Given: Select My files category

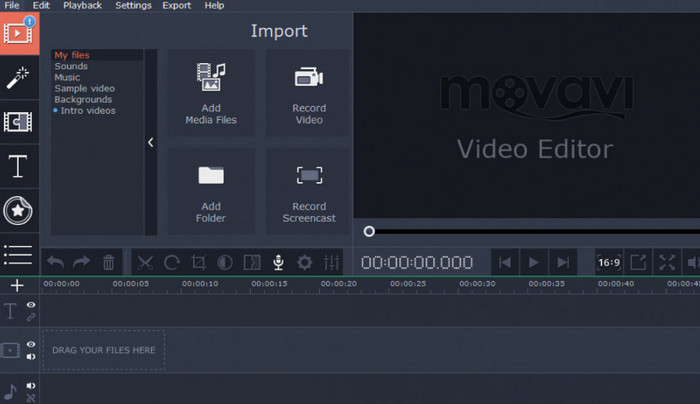Looking at the screenshot, I should tap(72, 55).
